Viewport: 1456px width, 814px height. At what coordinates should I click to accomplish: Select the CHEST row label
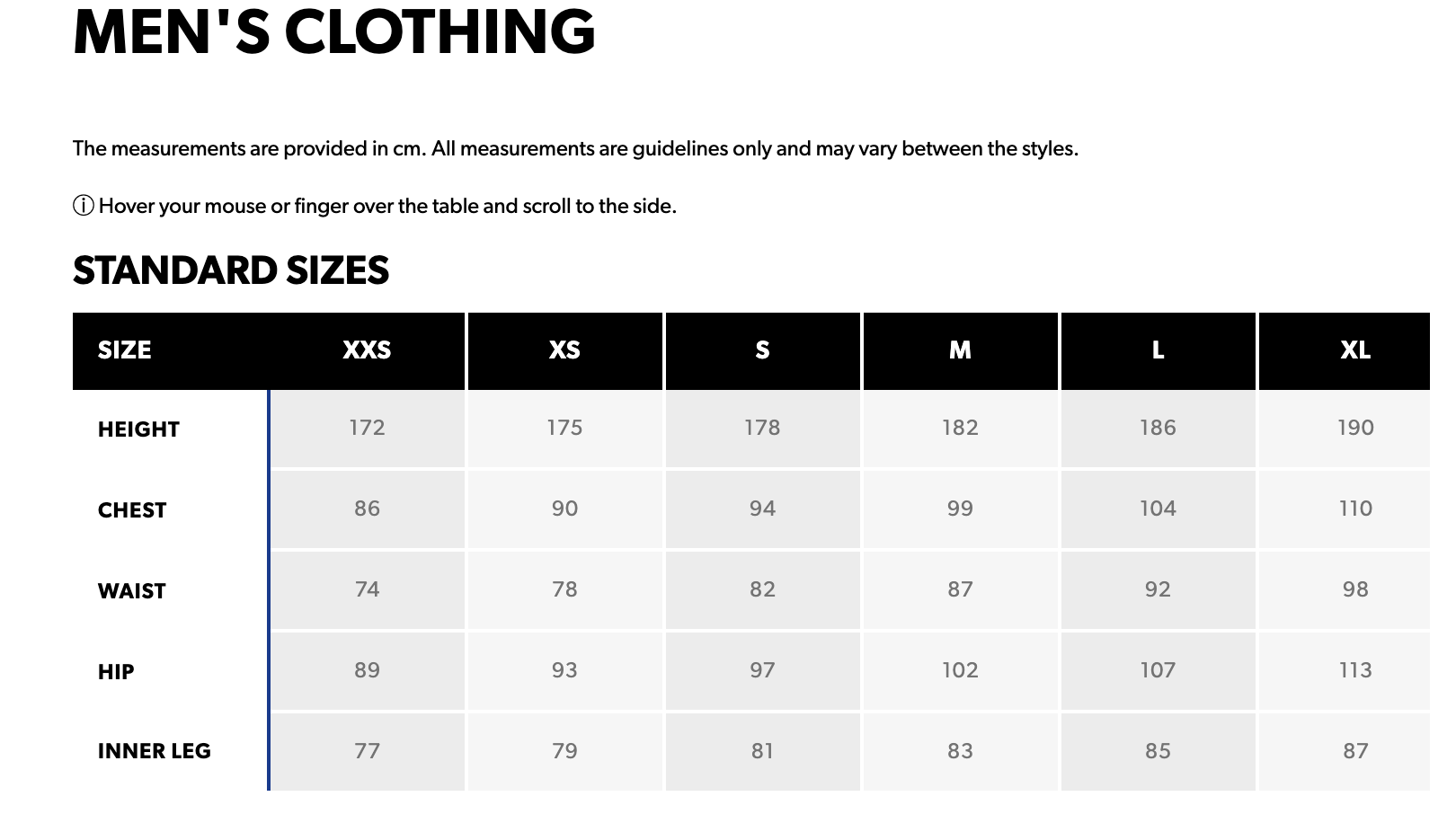(x=132, y=510)
